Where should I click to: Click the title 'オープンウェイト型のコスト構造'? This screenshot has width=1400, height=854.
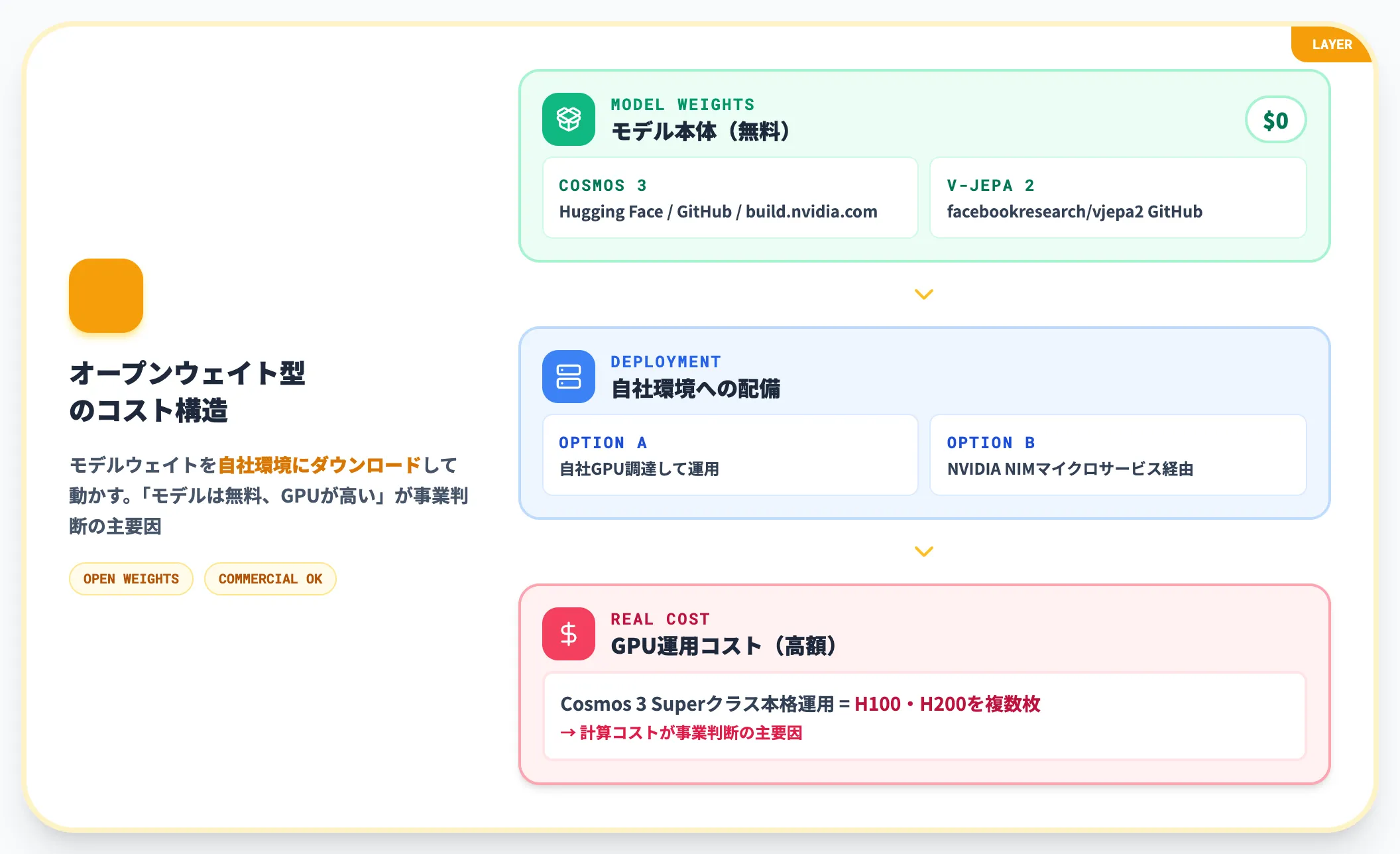click(187, 392)
